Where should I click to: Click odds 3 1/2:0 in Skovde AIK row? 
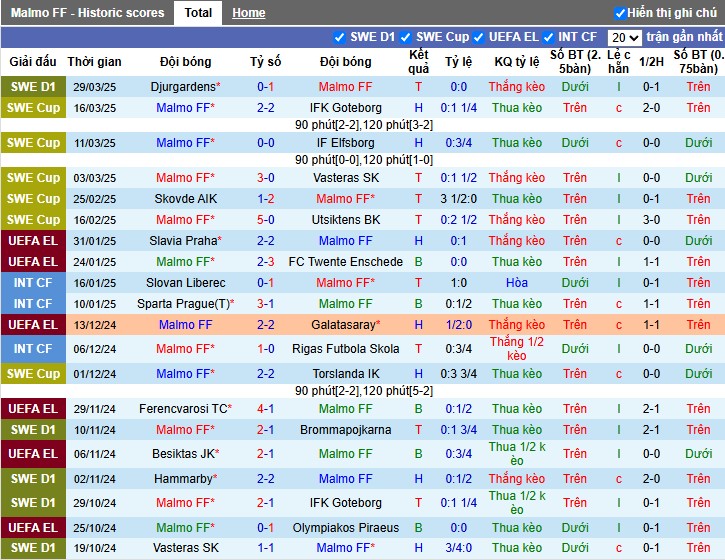pyautogui.click(x=459, y=199)
